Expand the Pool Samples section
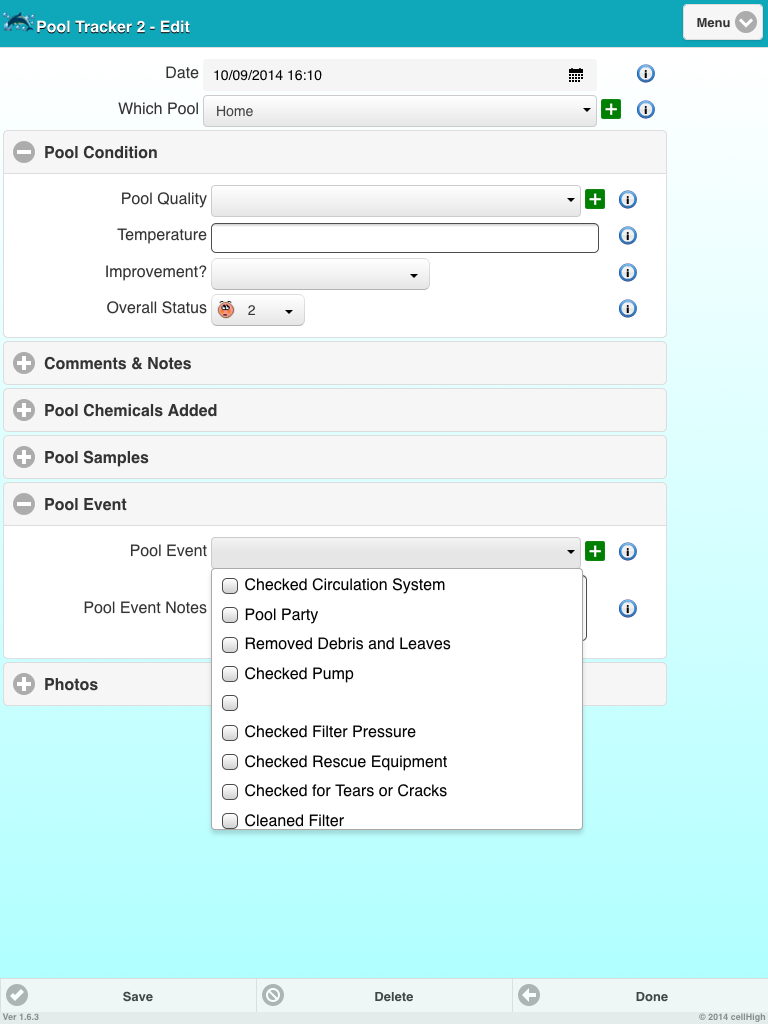 [335, 457]
